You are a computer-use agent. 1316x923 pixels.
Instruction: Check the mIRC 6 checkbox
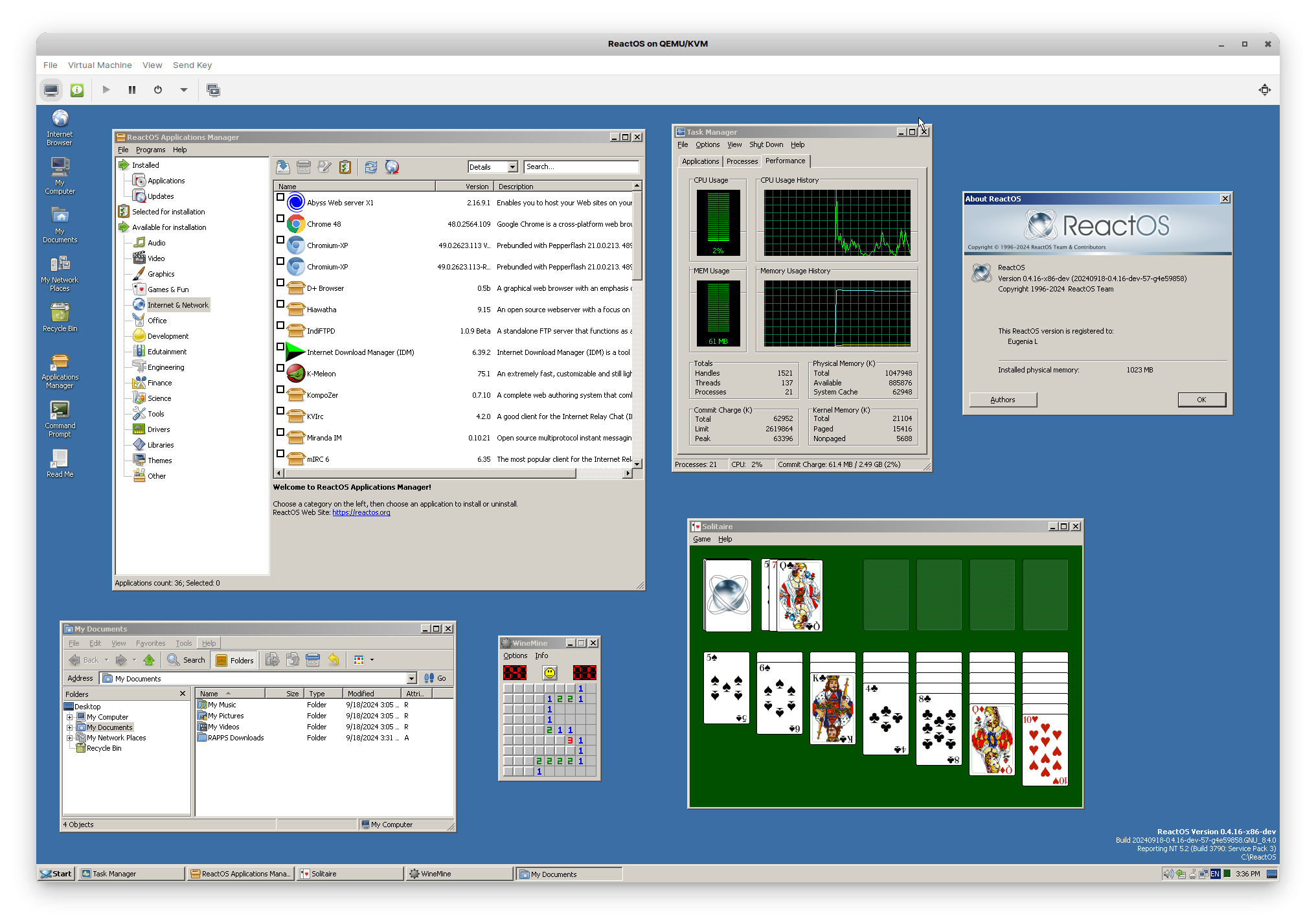280,453
